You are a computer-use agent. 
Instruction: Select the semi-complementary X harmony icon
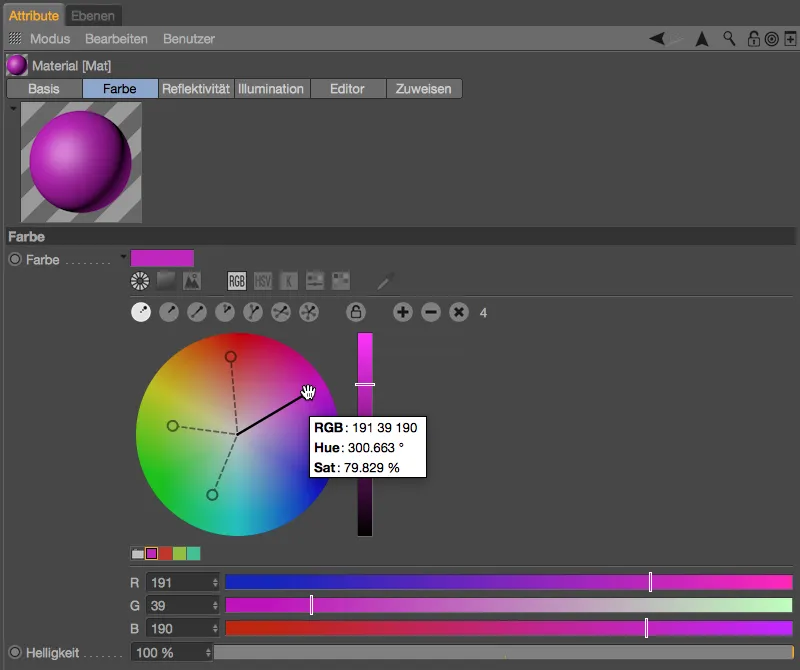pos(281,312)
